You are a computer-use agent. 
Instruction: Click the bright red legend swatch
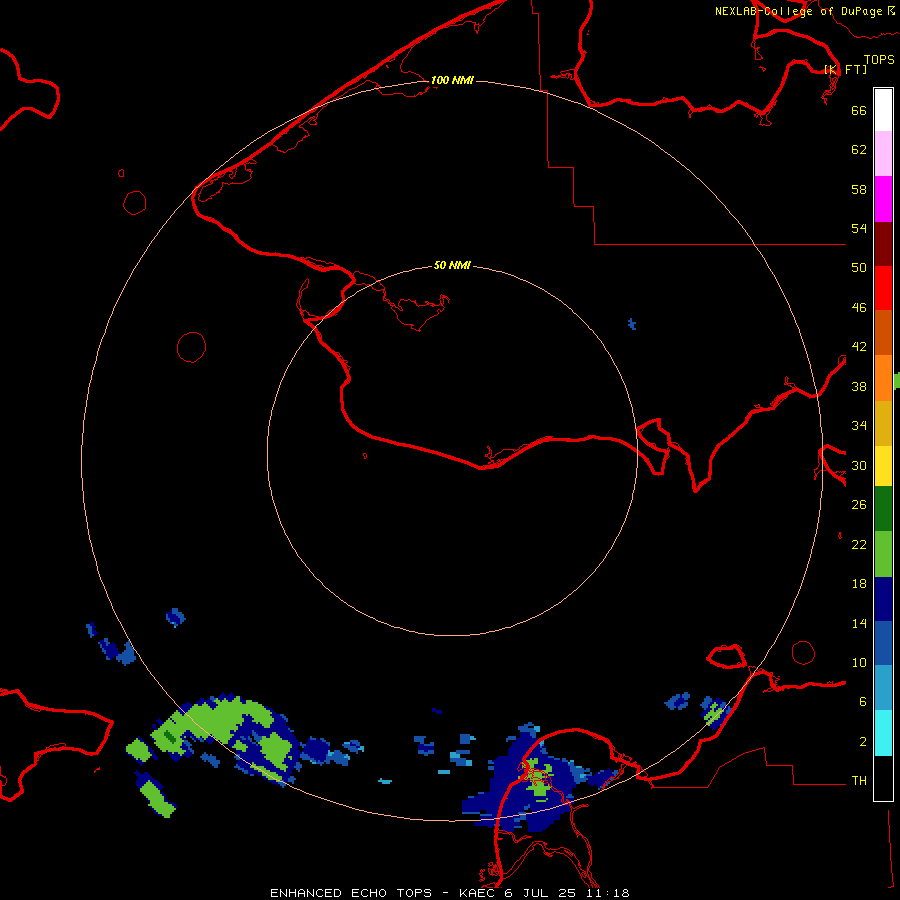coord(883,288)
